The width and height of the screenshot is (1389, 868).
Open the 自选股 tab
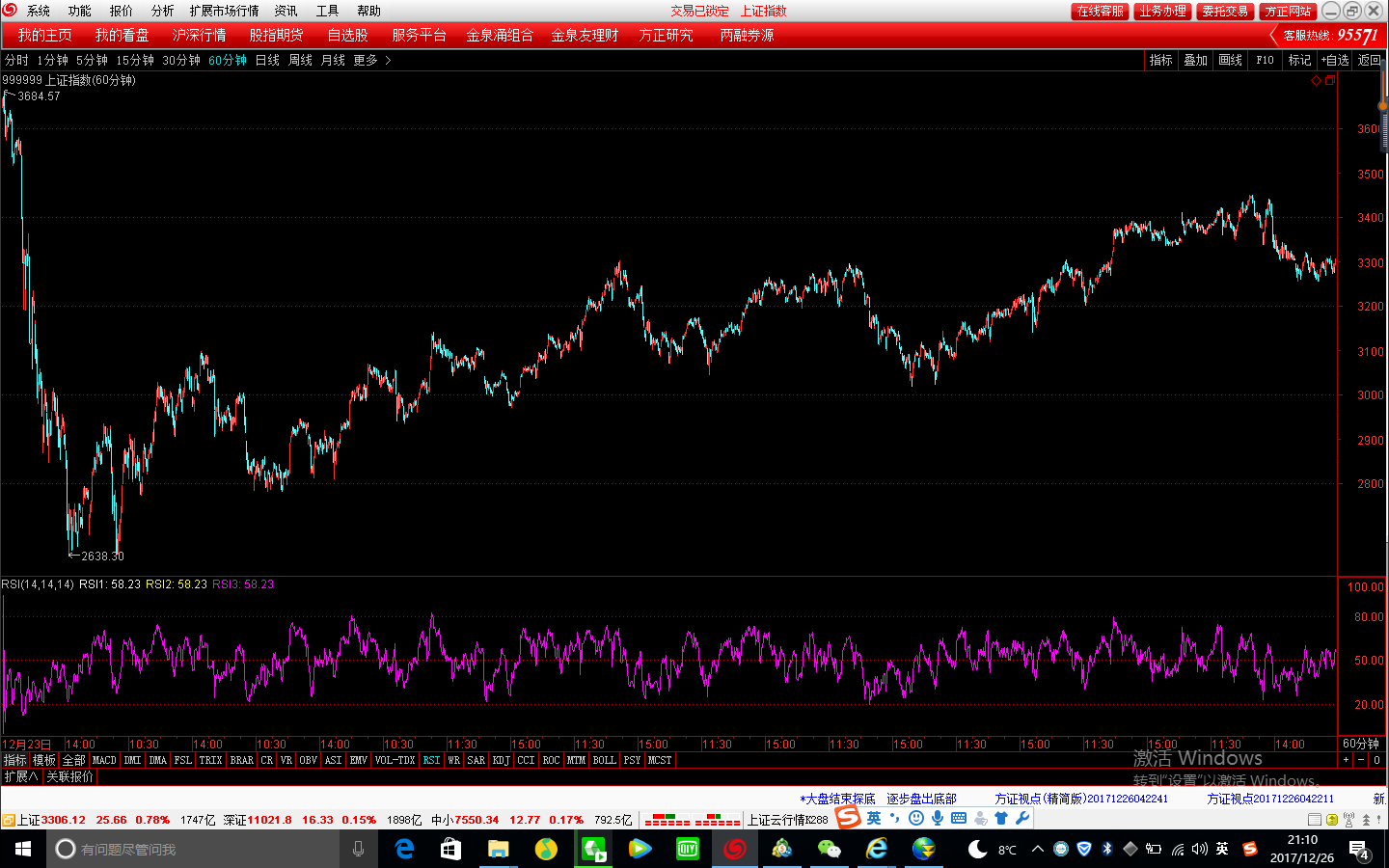click(x=347, y=35)
